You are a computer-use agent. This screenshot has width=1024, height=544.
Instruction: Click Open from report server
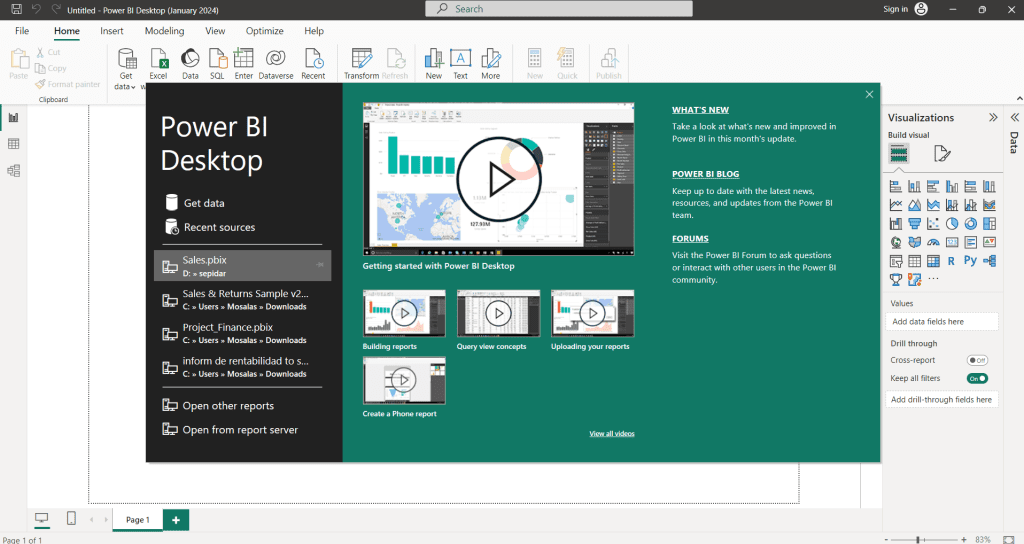(230, 430)
